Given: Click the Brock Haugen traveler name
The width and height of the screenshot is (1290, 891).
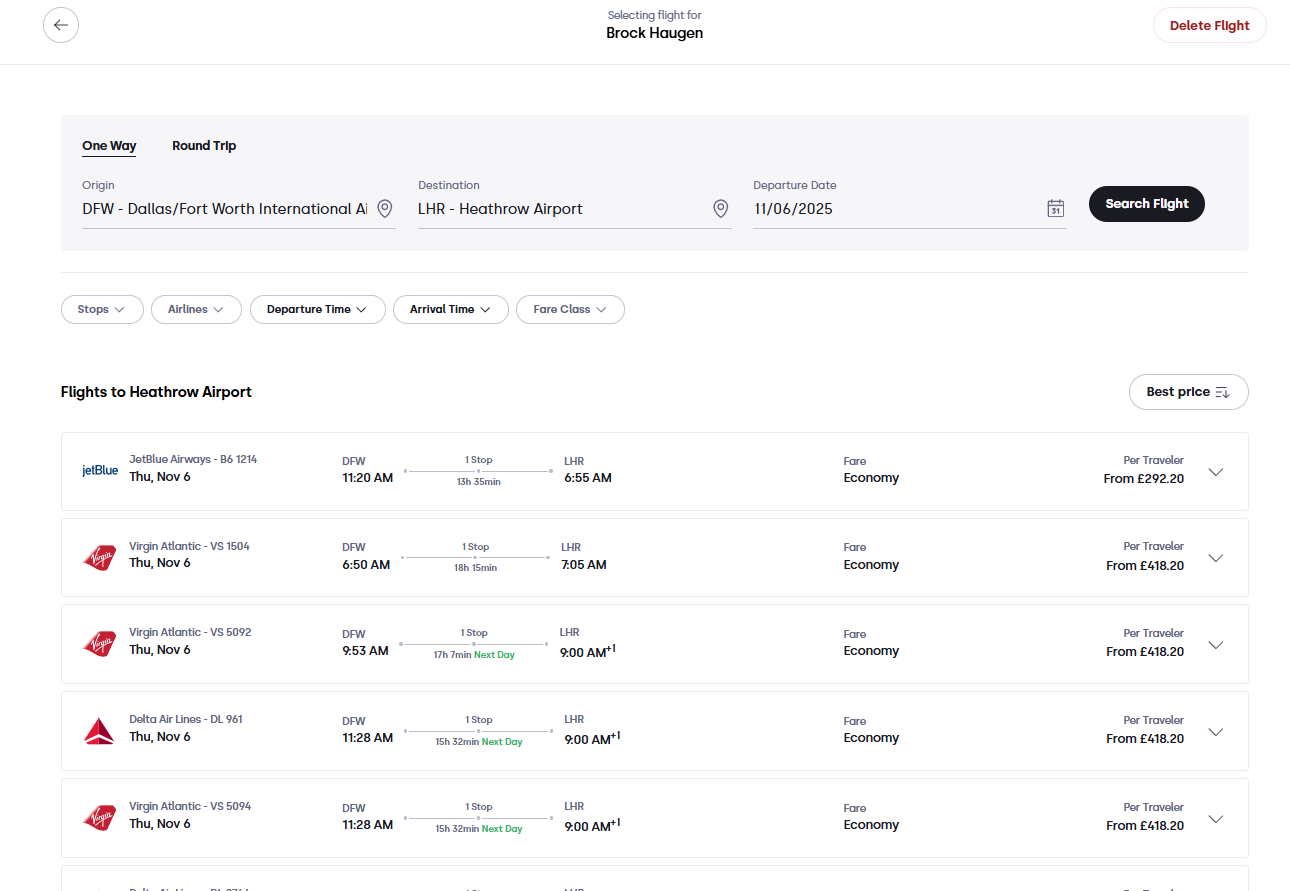Looking at the screenshot, I should pyautogui.click(x=655, y=33).
